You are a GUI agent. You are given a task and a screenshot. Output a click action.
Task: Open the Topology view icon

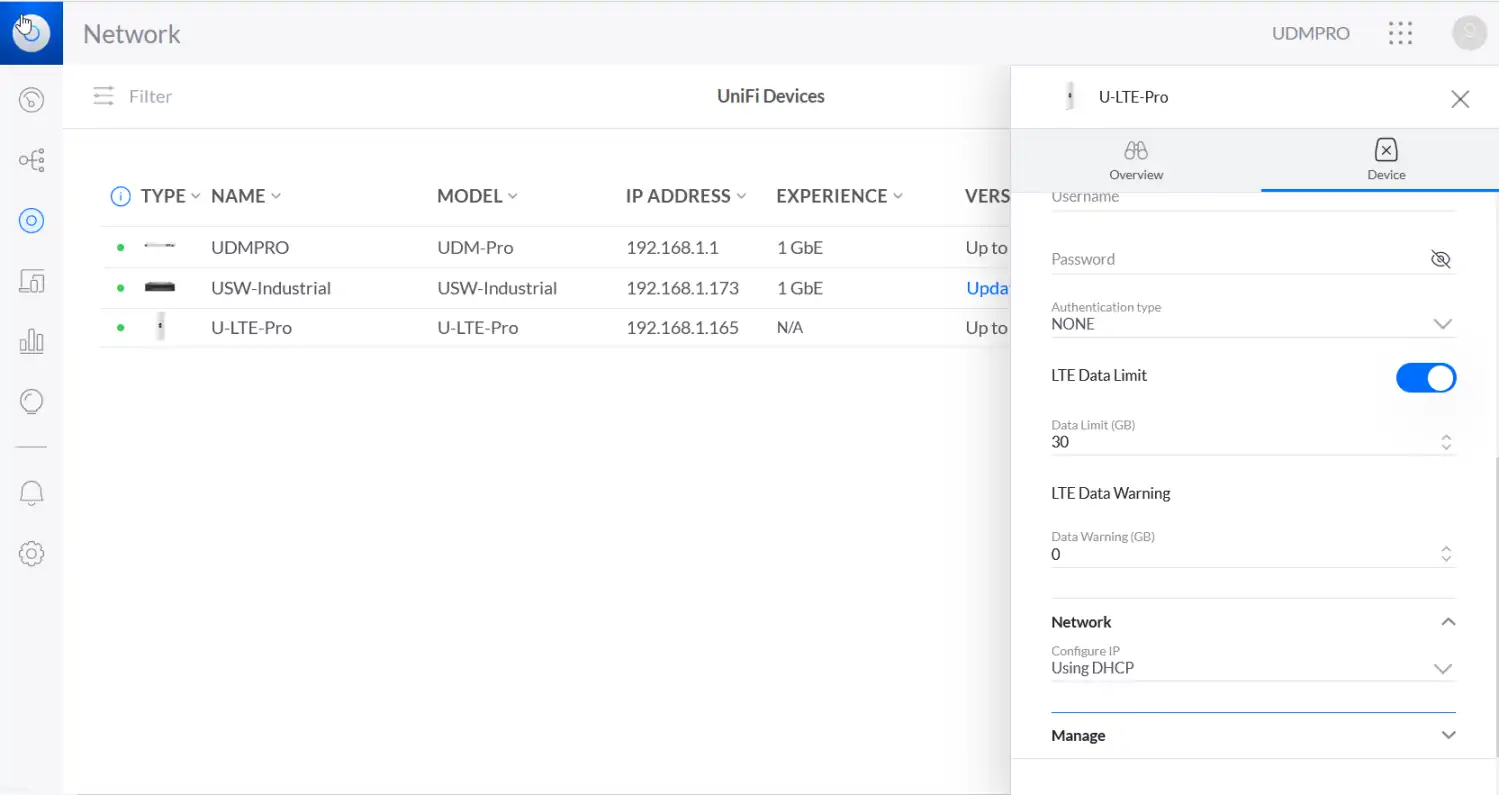[x=32, y=160]
